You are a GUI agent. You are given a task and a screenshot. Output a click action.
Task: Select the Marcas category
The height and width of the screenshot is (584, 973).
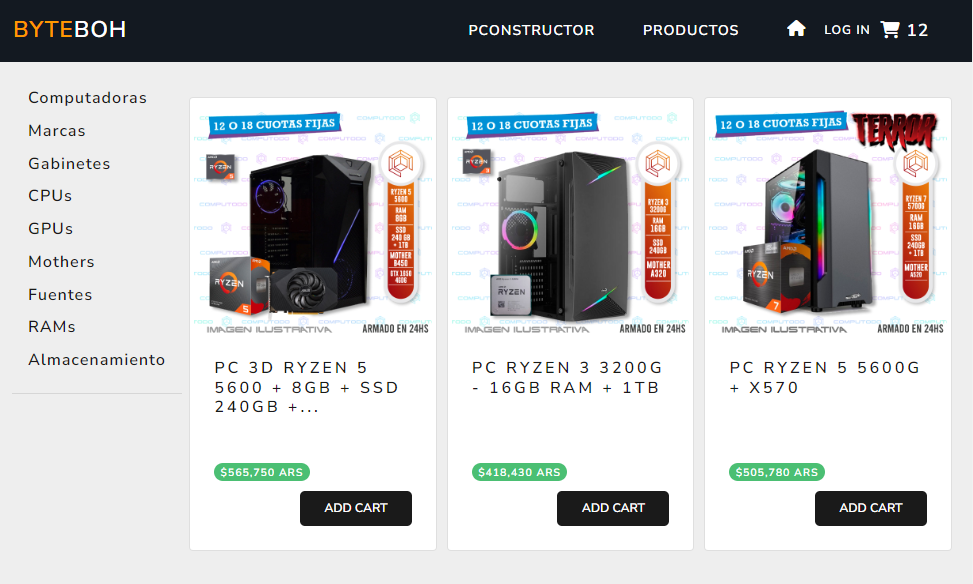57,130
